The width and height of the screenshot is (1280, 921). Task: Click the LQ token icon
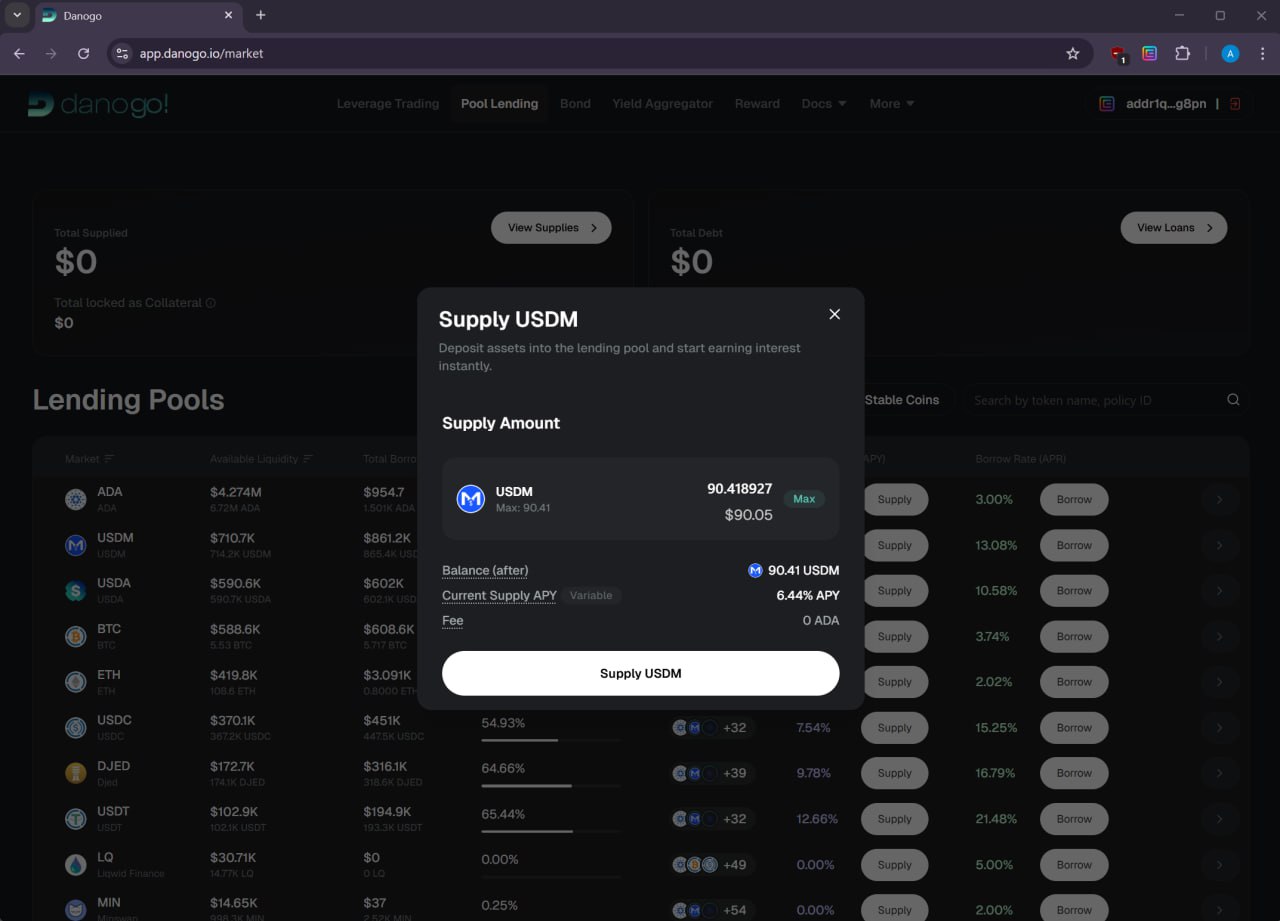point(76,865)
